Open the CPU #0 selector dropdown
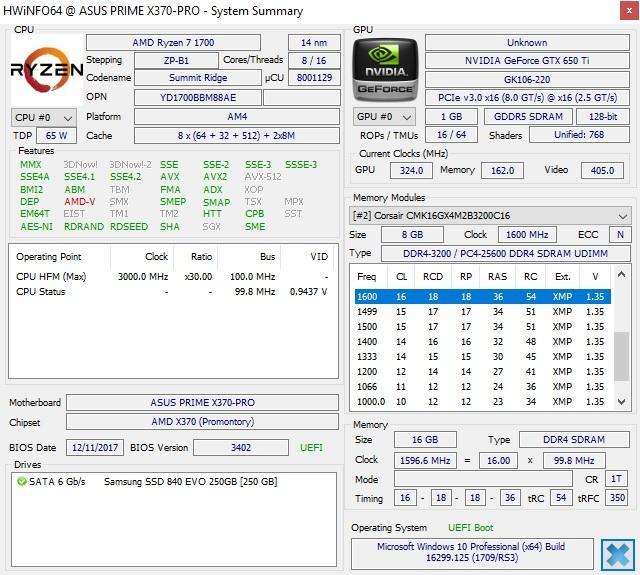This screenshot has height=575, width=640. point(44,118)
